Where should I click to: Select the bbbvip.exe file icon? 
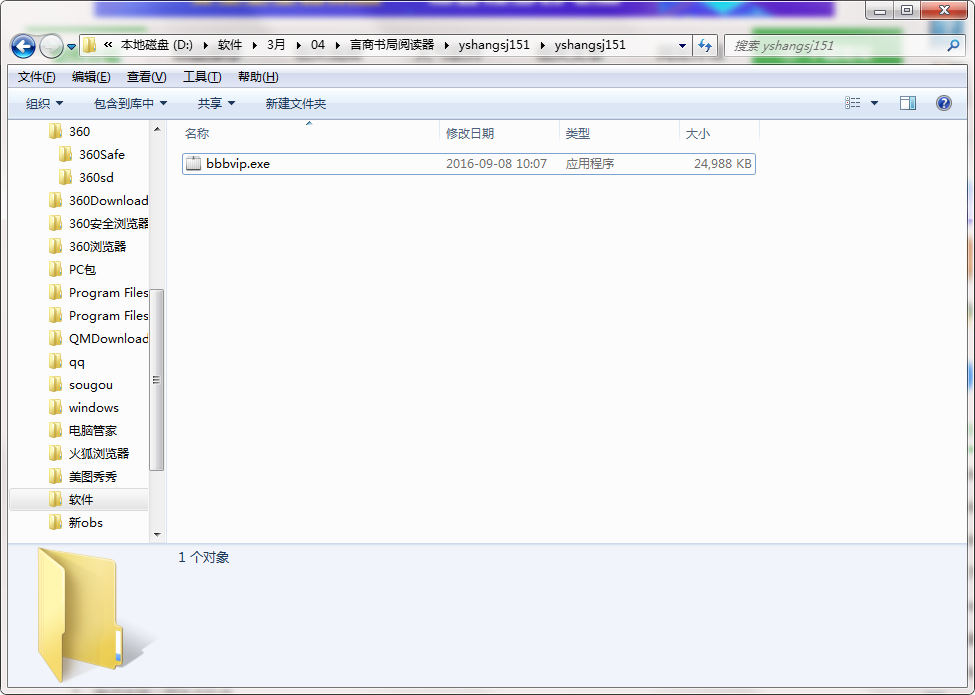[x=194, y=163]
